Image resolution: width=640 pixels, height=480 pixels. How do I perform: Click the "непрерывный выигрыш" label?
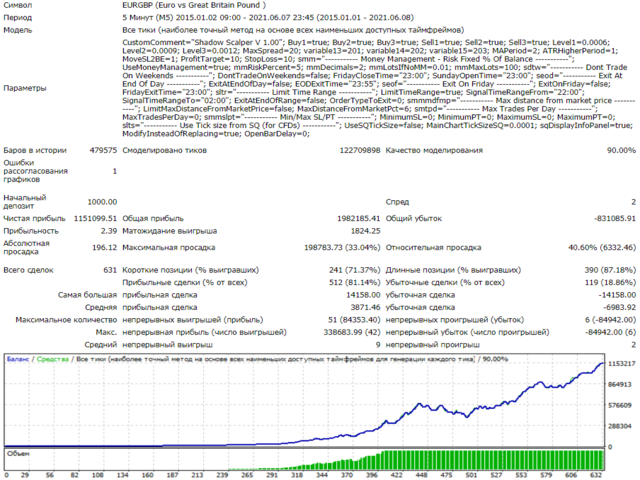(x=167, y=345)
